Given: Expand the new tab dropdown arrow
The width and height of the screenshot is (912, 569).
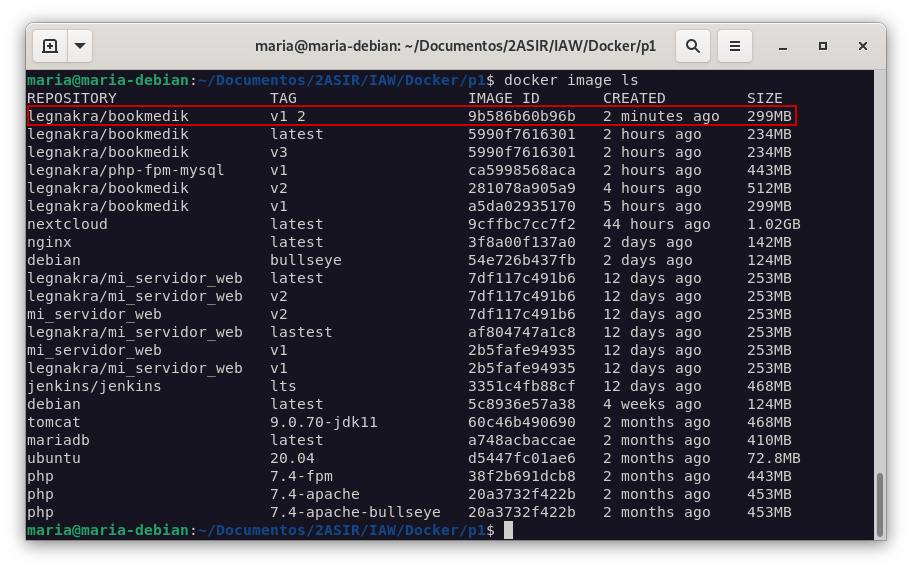Looking at the screenshot, I should click(79, 46).
